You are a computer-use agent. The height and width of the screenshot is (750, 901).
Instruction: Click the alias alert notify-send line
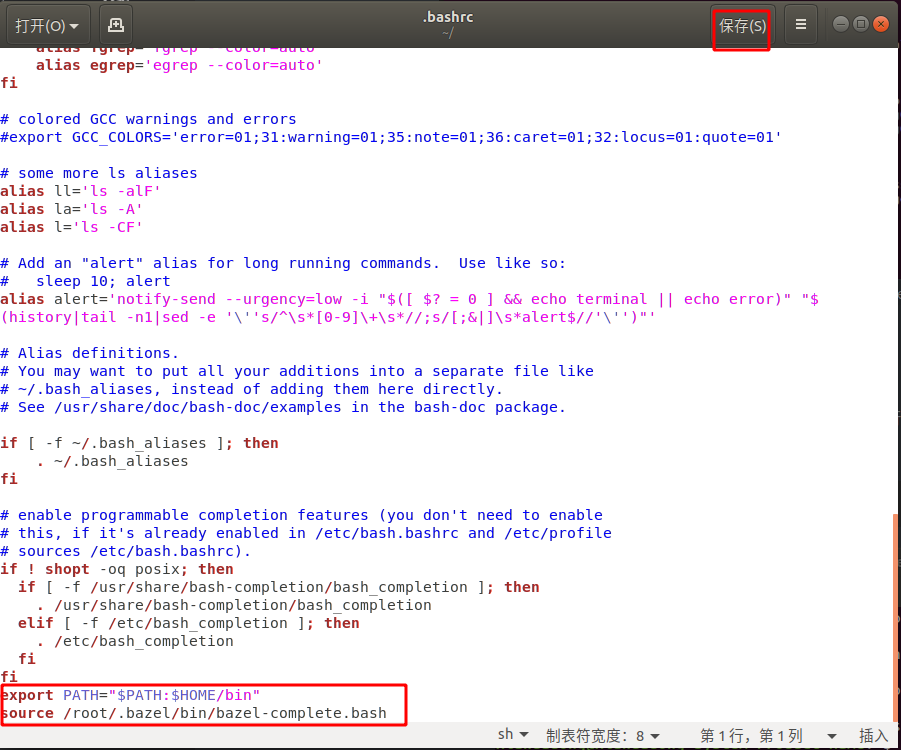pos(300,298)
